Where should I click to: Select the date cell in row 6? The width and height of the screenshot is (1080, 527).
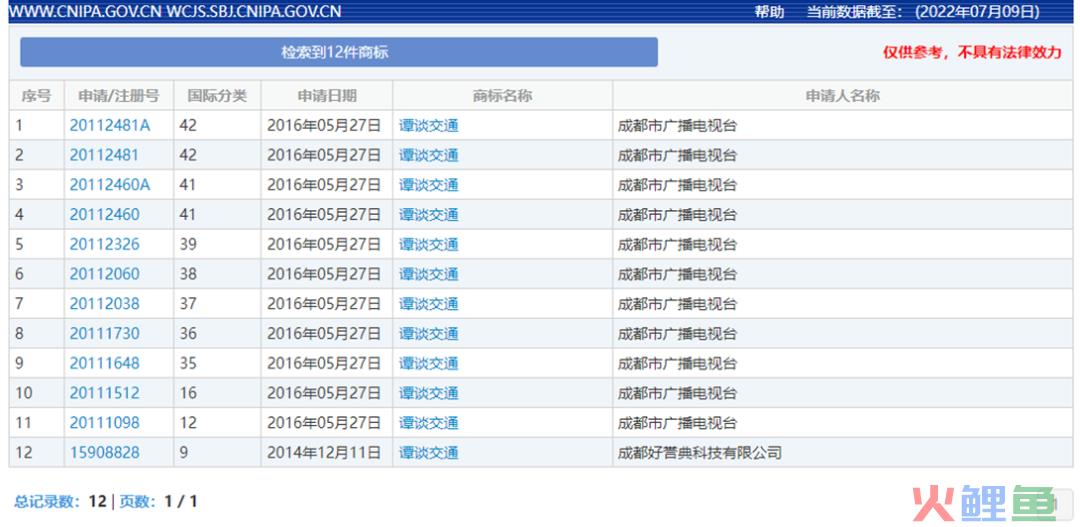coord(324,273)
